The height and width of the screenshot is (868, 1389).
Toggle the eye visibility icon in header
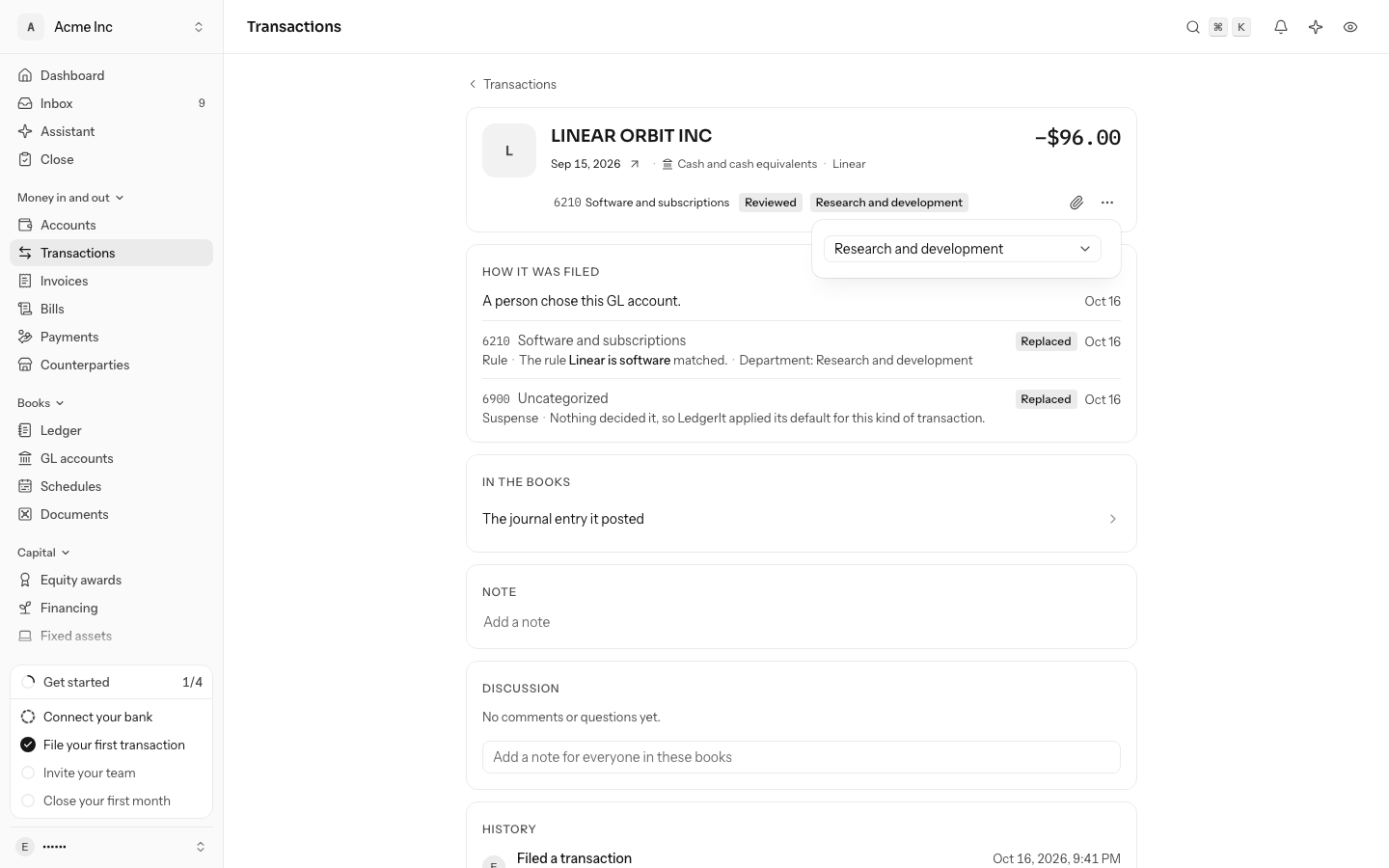pos(1350,27)
